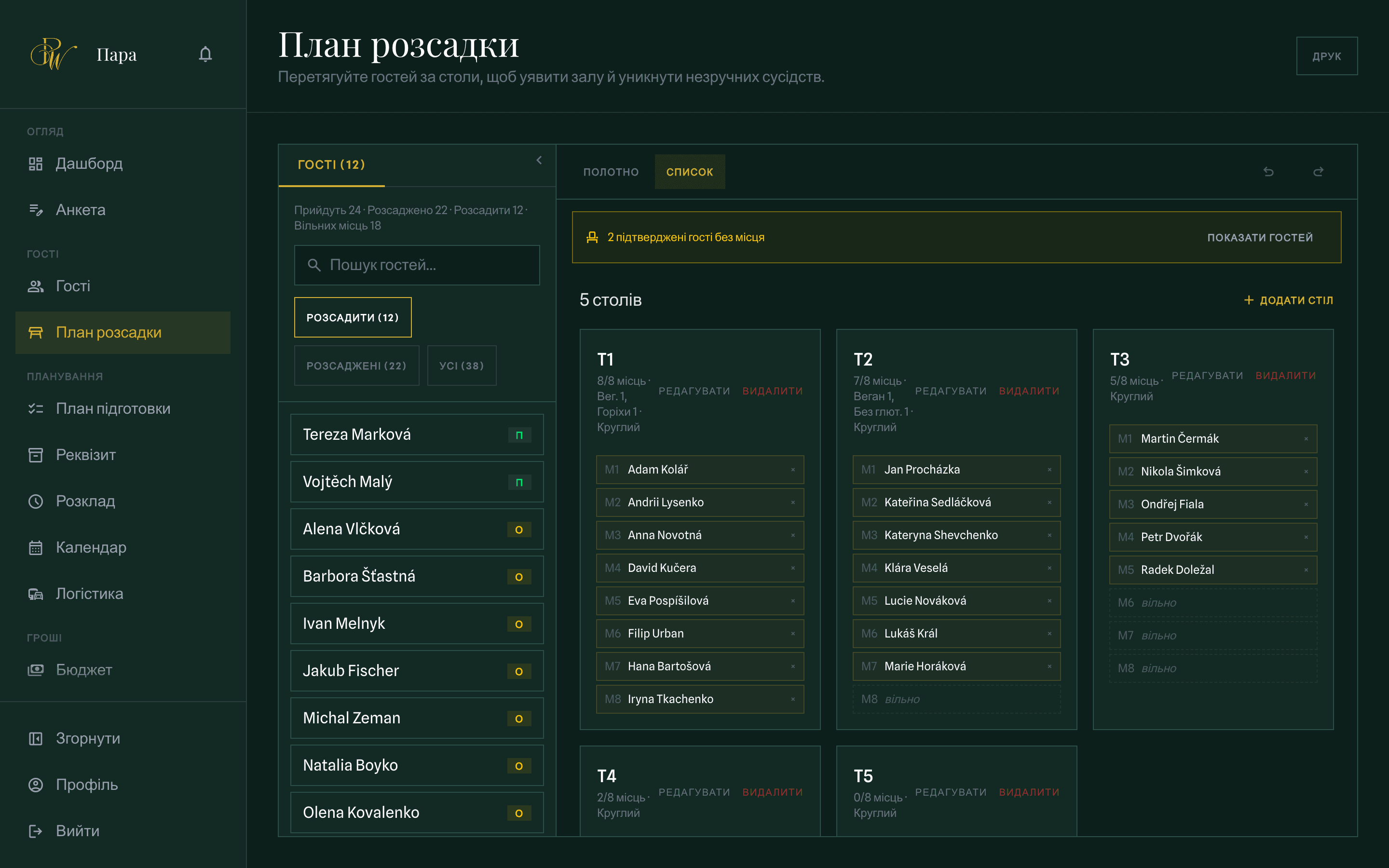1389x868 pixels.
Task: Select guest Tereza Marková card
Action: click(417, 434)
